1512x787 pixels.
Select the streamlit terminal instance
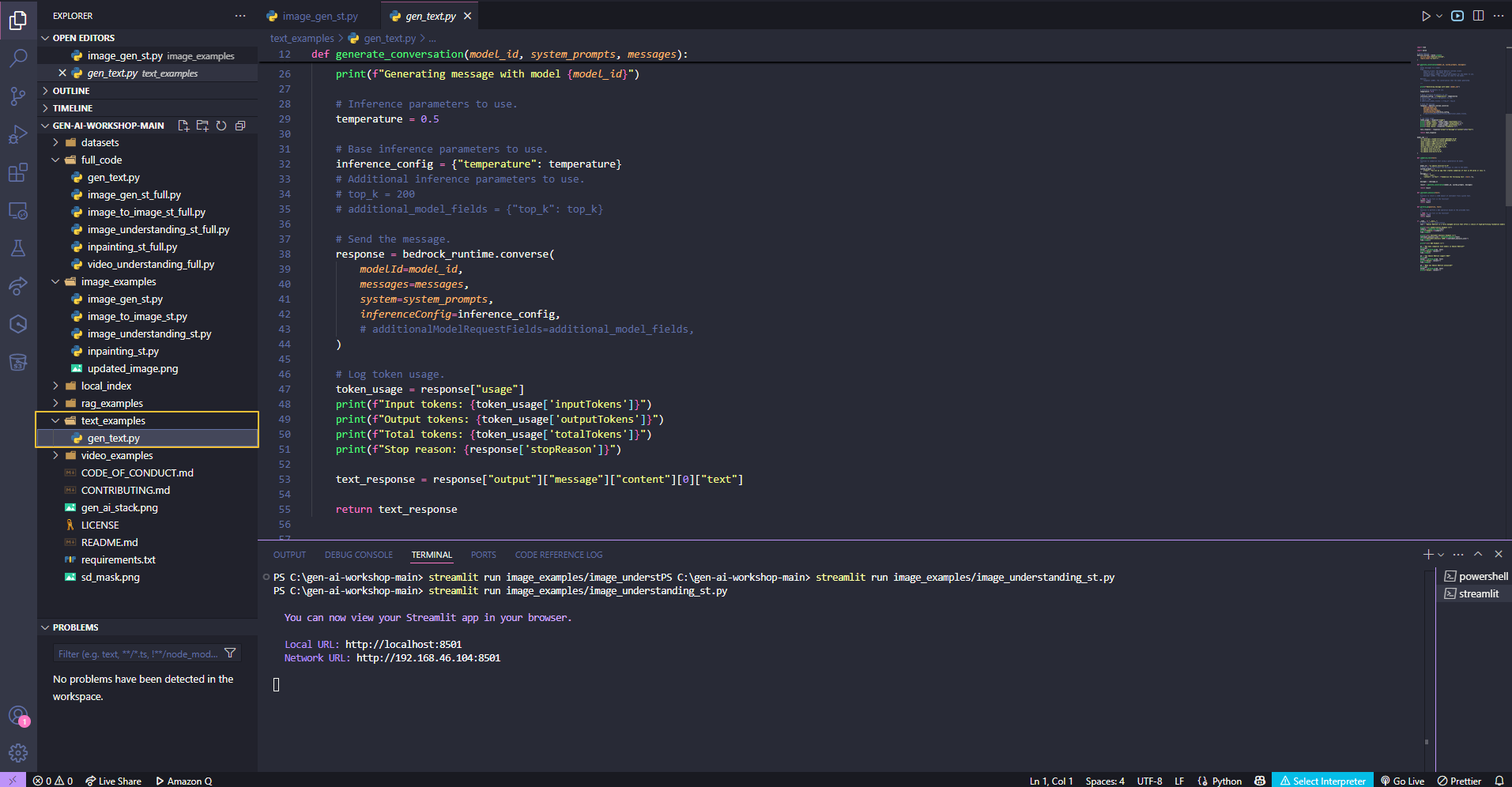(x=1475, y=594)
